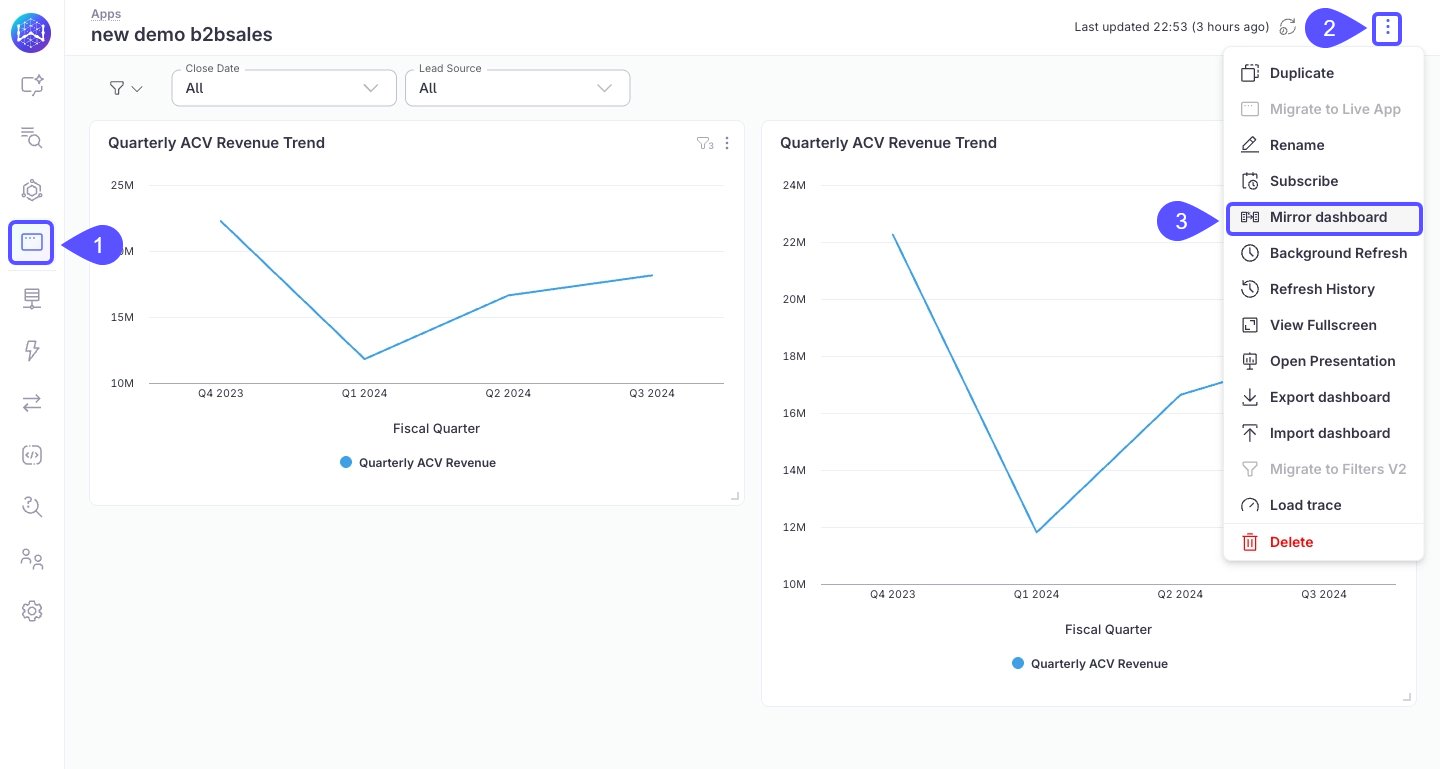Open the users icon in sidebar
Screen dimensions: 1440x769
(32, 559)
